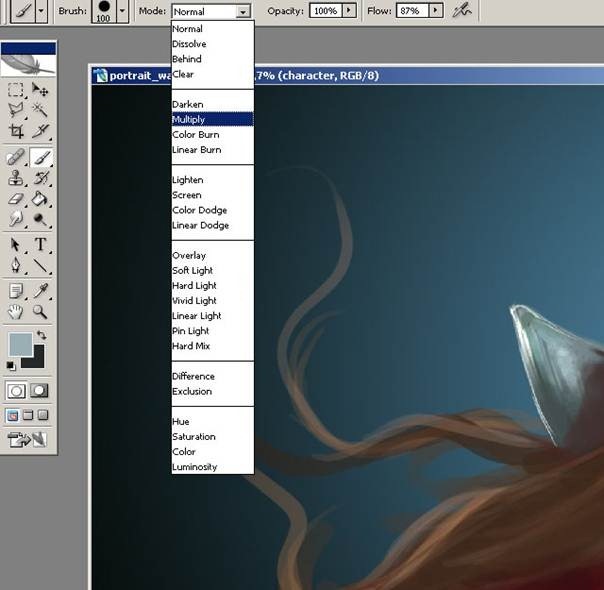Choose Darken blend mode
This screenshot has width=604, height=590.
(213, 104)
